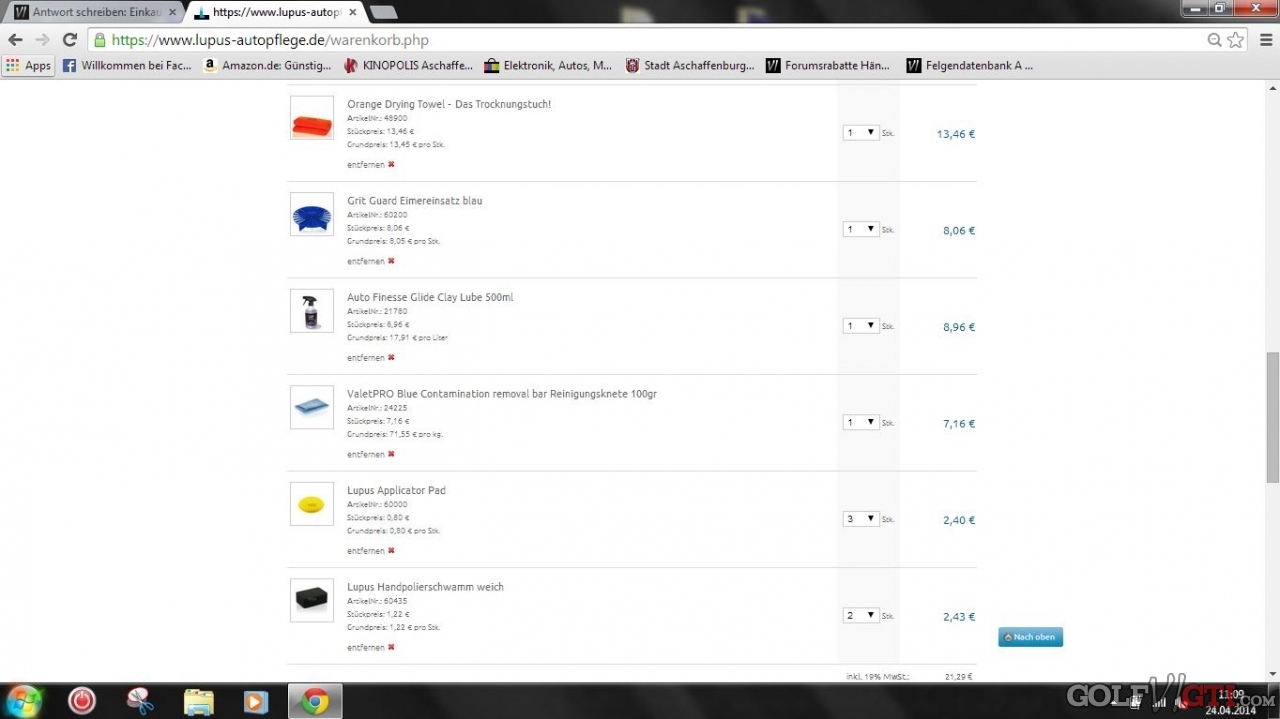Open the KINOPOLIS Aschaffe... bookmark

tap(409, 66)
